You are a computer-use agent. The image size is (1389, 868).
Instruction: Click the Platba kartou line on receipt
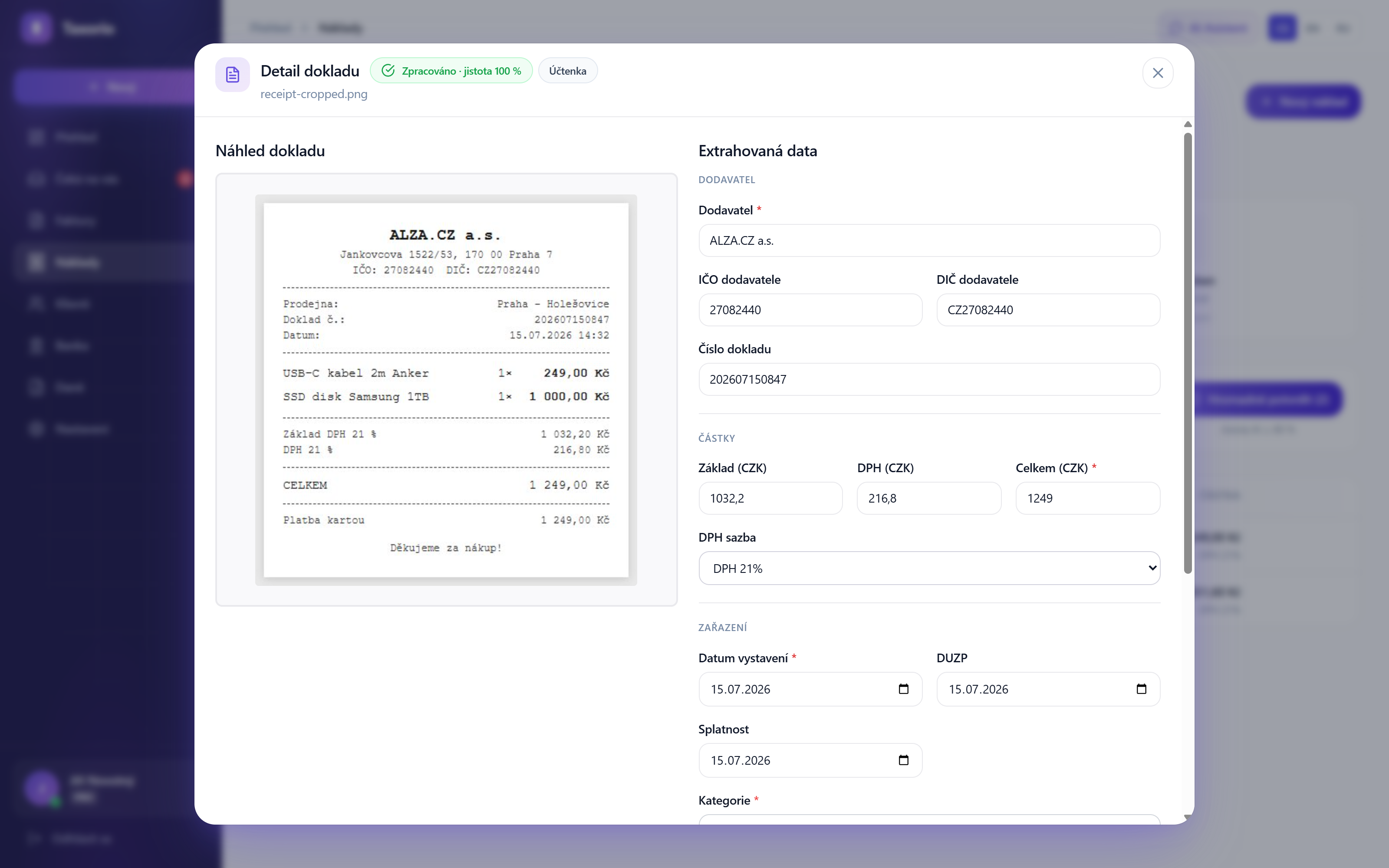point(446,520)
